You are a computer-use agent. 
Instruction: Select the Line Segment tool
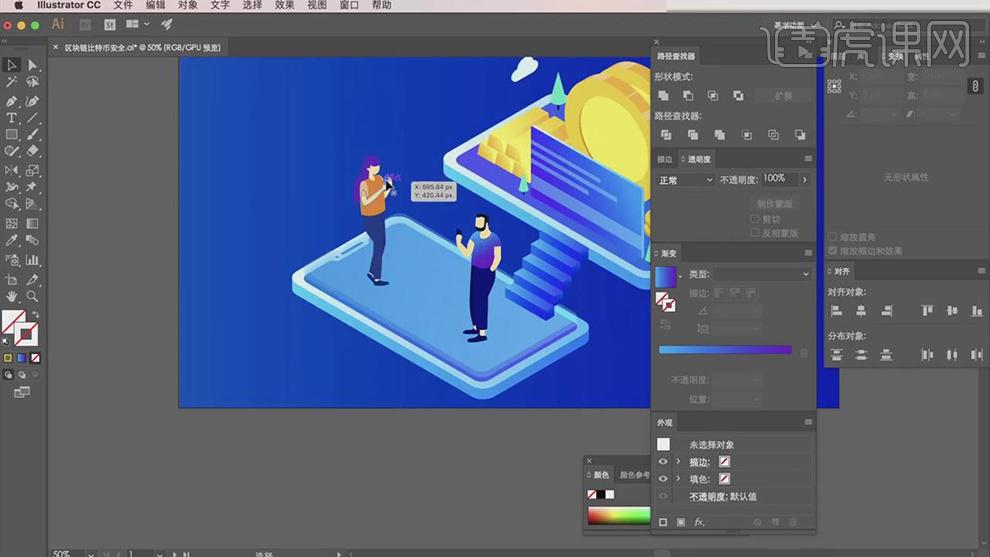click(x=32, y=118)
